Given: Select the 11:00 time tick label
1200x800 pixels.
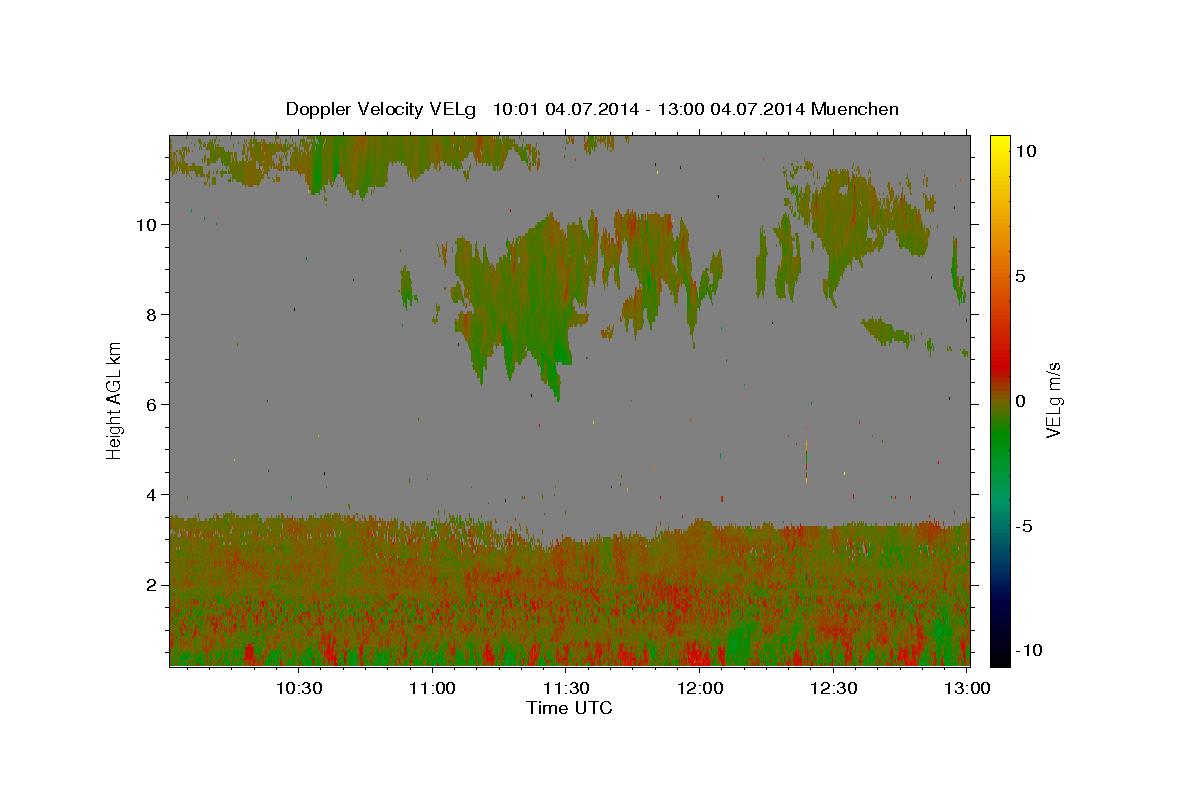Looking at the screenshot, I should pyautogui.click(x=433, y=688).
